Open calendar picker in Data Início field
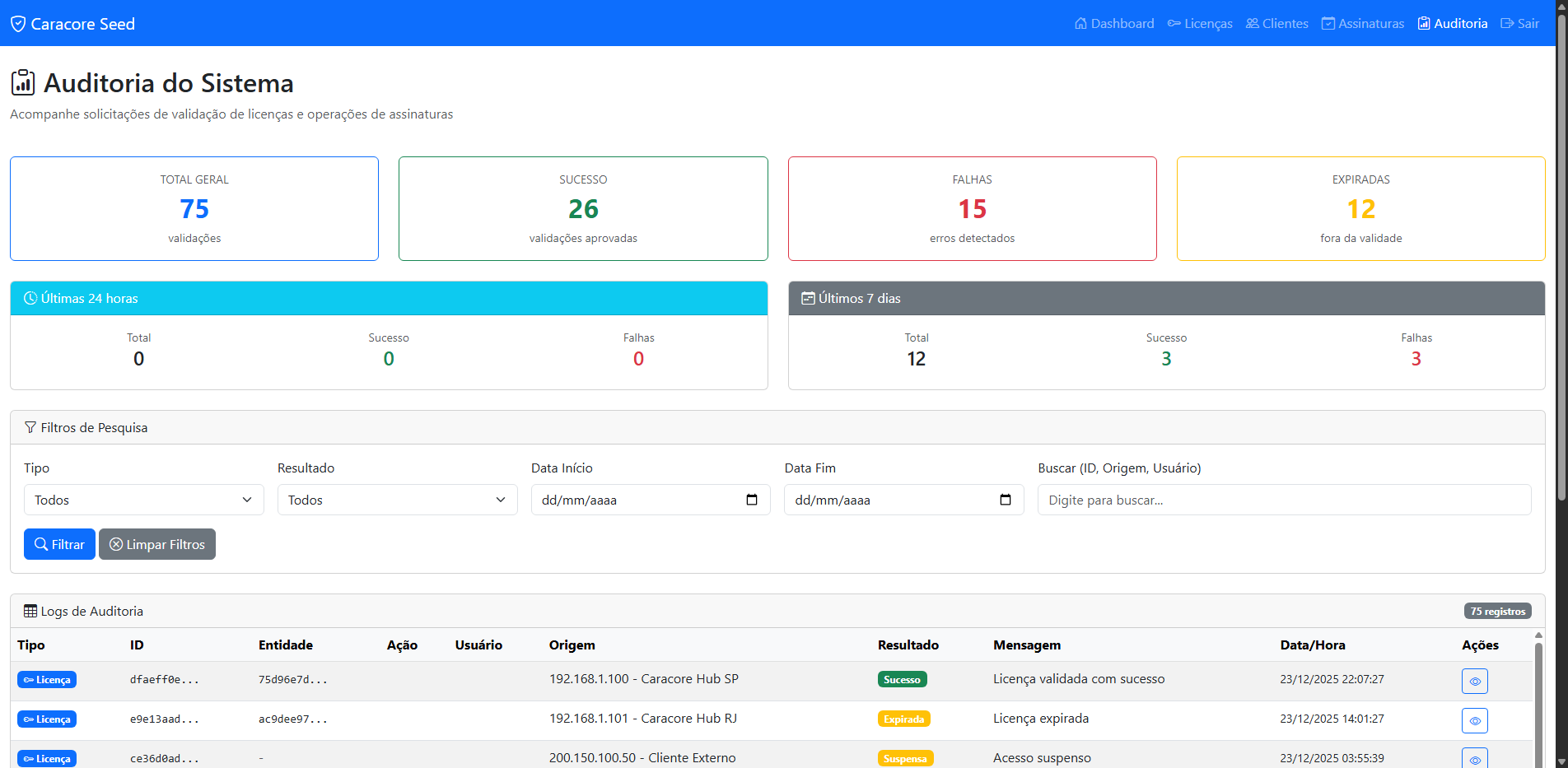This screenshot has width=1568, height=768. 751,500
